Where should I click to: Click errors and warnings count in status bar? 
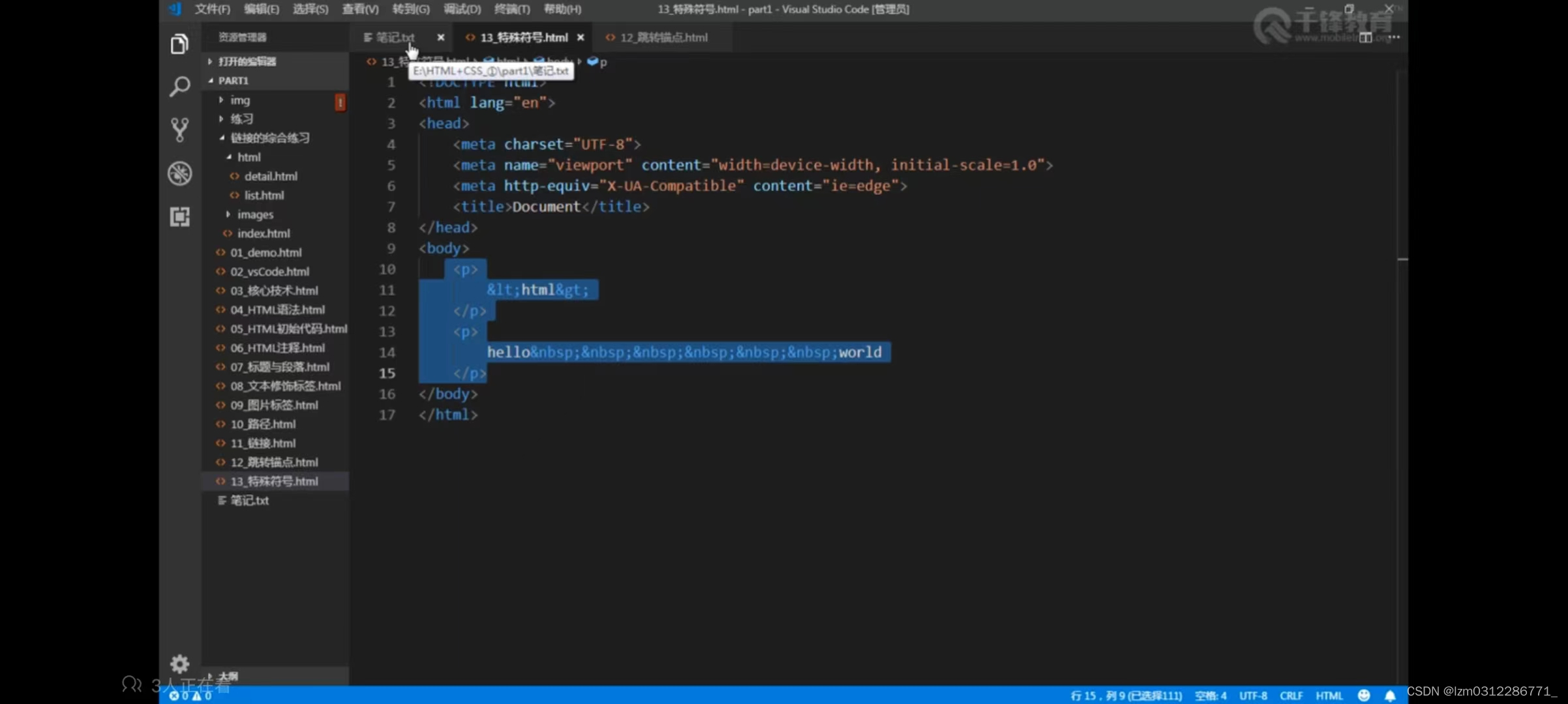click(190, 696)
